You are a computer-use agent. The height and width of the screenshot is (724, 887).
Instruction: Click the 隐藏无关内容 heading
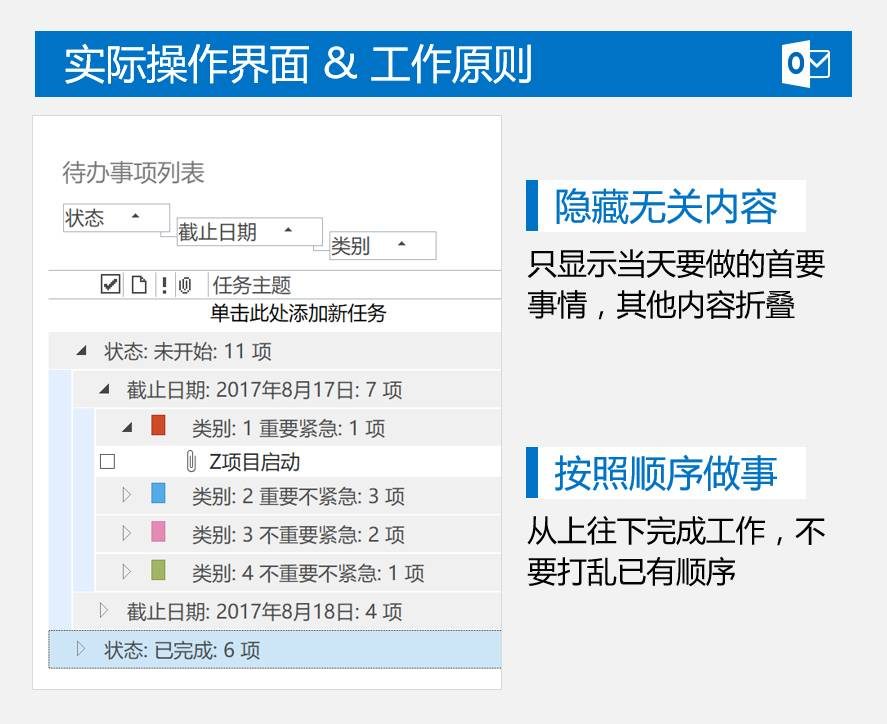[666, 206]
